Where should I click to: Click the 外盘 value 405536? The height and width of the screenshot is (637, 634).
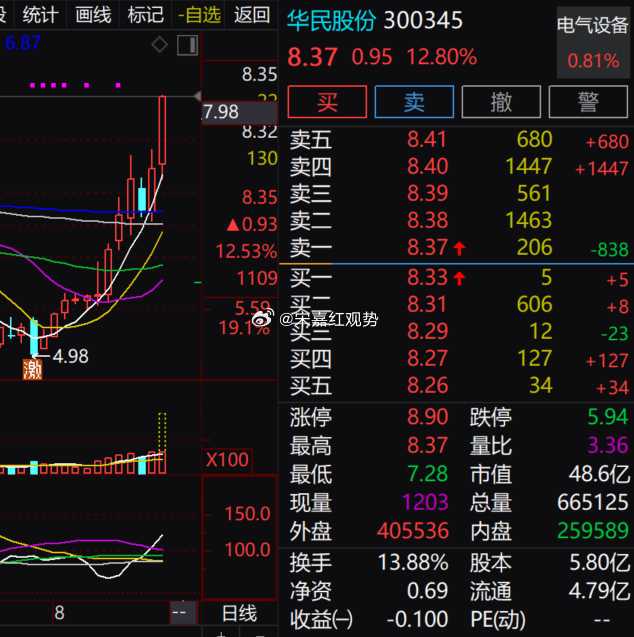tap(413, 531)
